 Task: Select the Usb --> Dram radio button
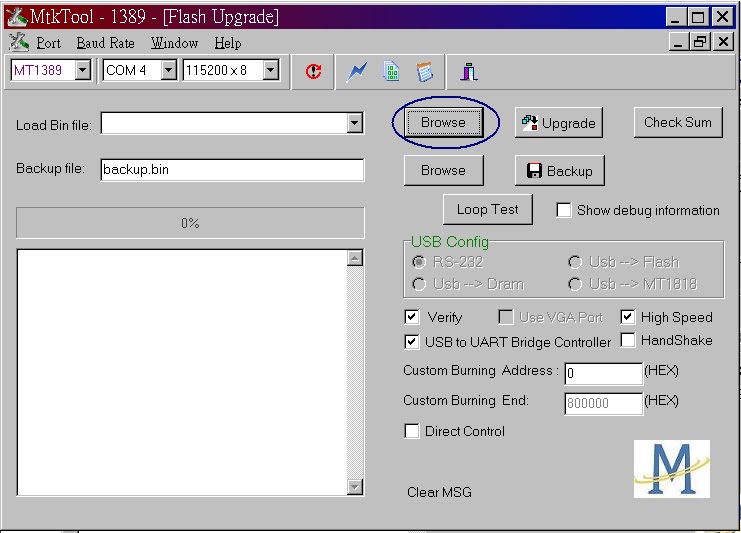(x=419, y=284)
